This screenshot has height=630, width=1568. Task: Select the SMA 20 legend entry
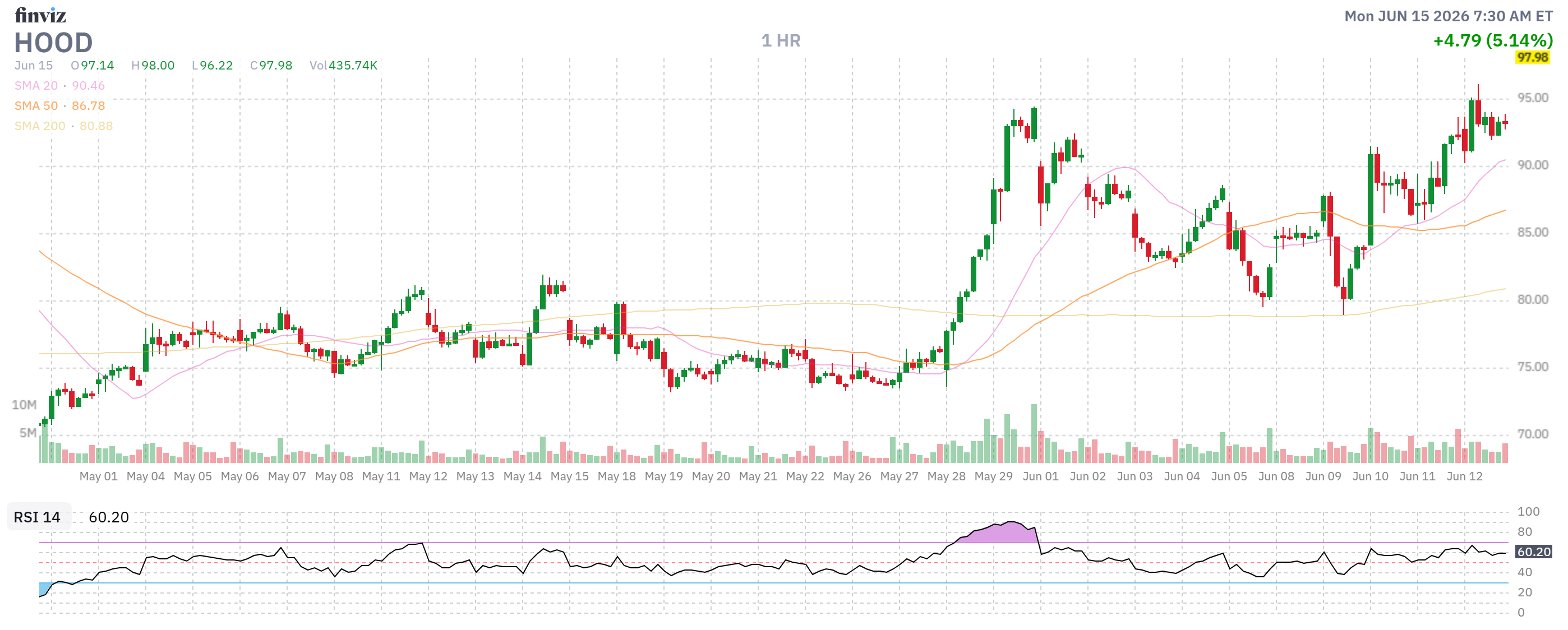59,86
